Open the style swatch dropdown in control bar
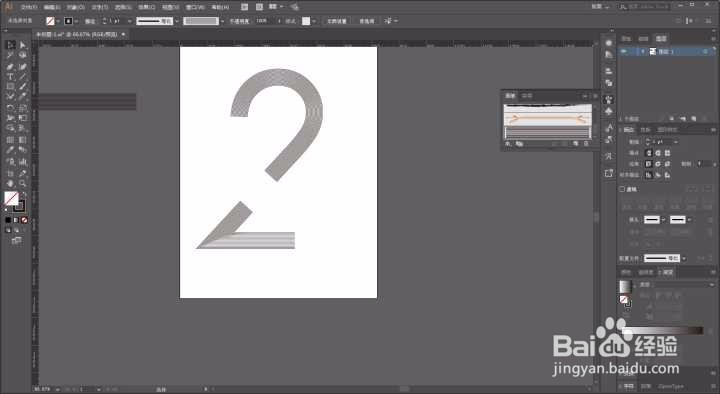The image size is (720, 394). [314, 21]
